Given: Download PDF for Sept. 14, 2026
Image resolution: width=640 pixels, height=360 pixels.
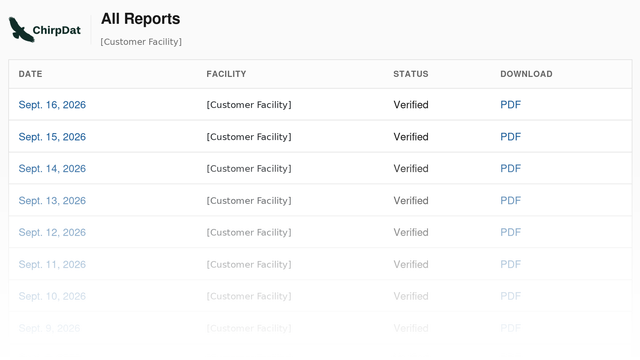Looking at the screenshot, I should 511,169.
